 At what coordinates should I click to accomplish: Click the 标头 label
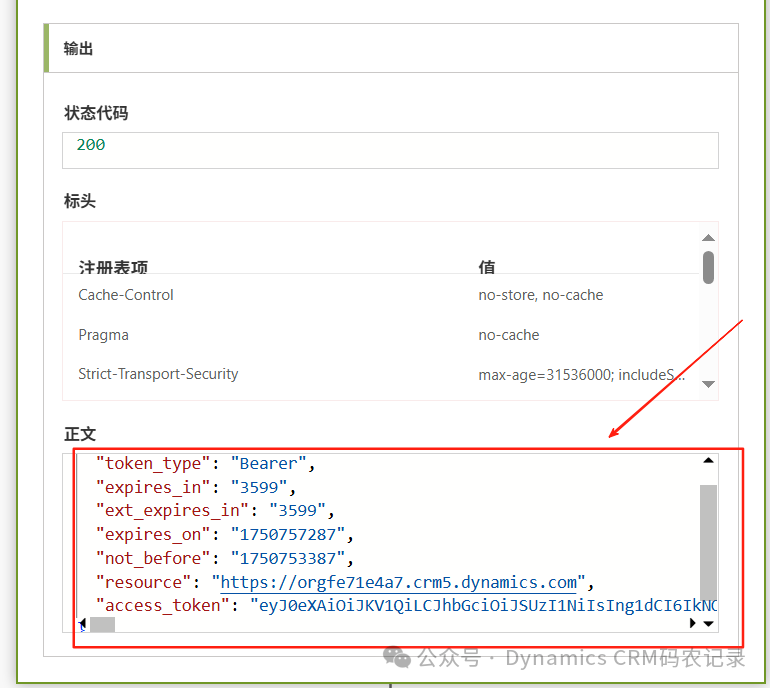tap(80, 201)
